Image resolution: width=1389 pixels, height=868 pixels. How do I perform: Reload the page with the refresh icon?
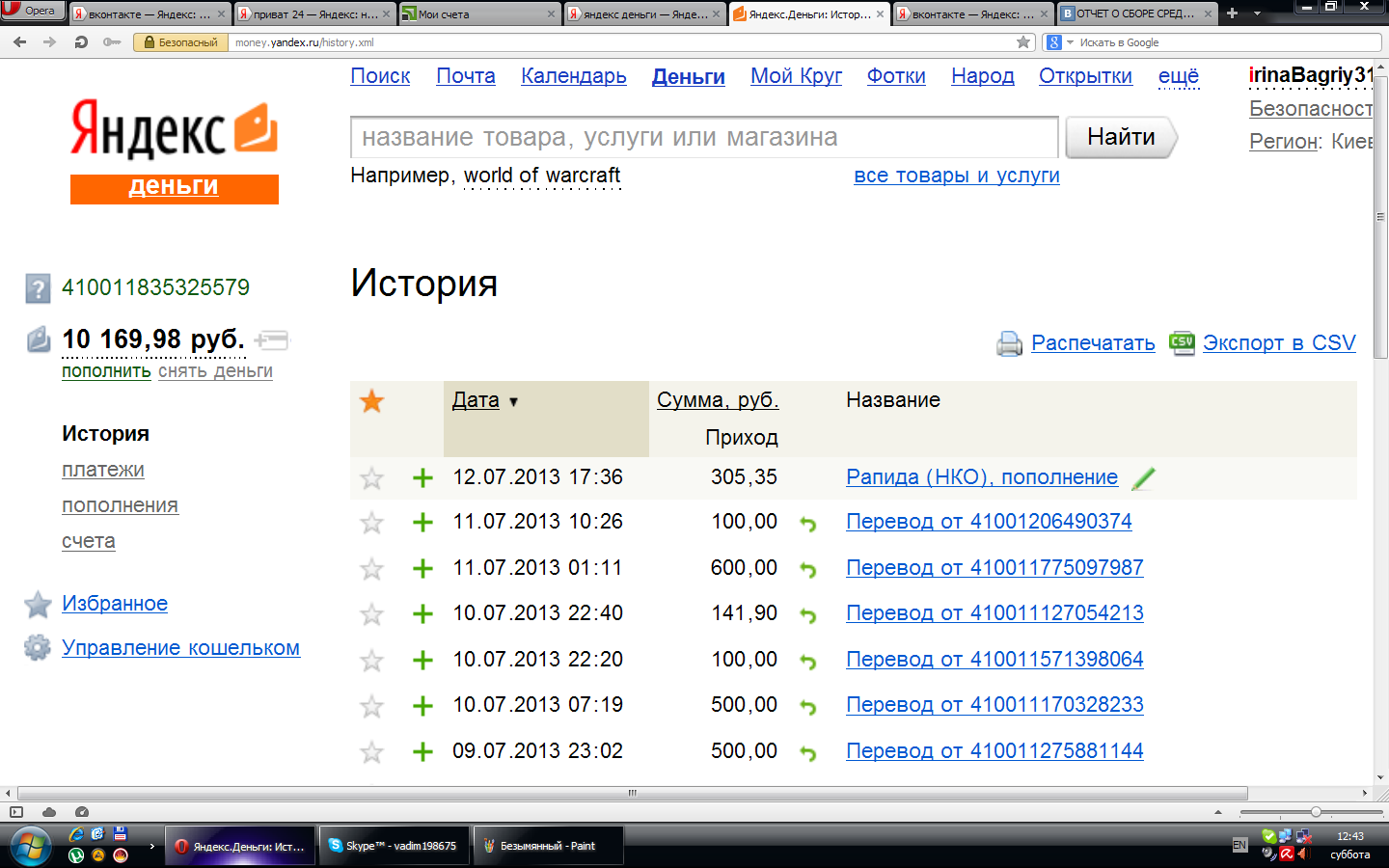pos(81,42)
